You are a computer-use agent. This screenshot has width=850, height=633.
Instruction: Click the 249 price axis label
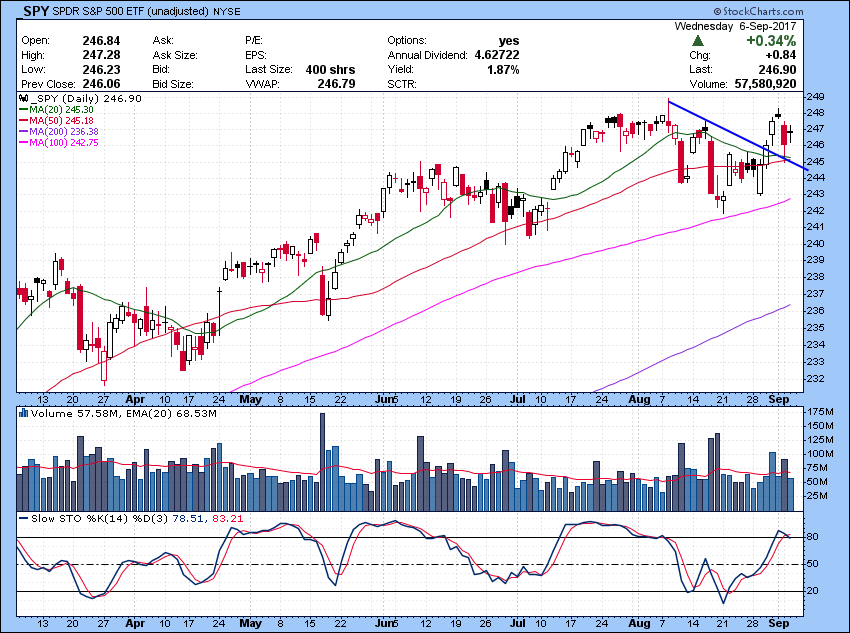[816, 96]
